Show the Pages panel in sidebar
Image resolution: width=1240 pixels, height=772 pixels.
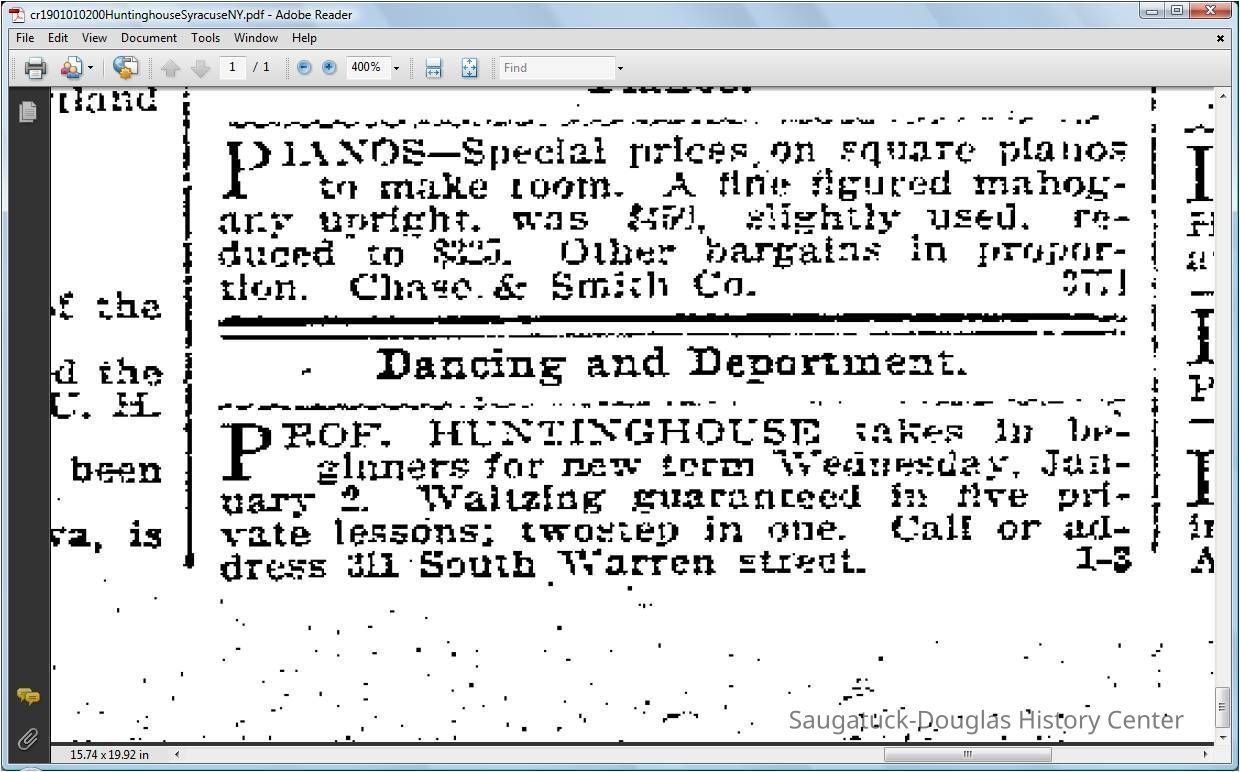[28, 111]
